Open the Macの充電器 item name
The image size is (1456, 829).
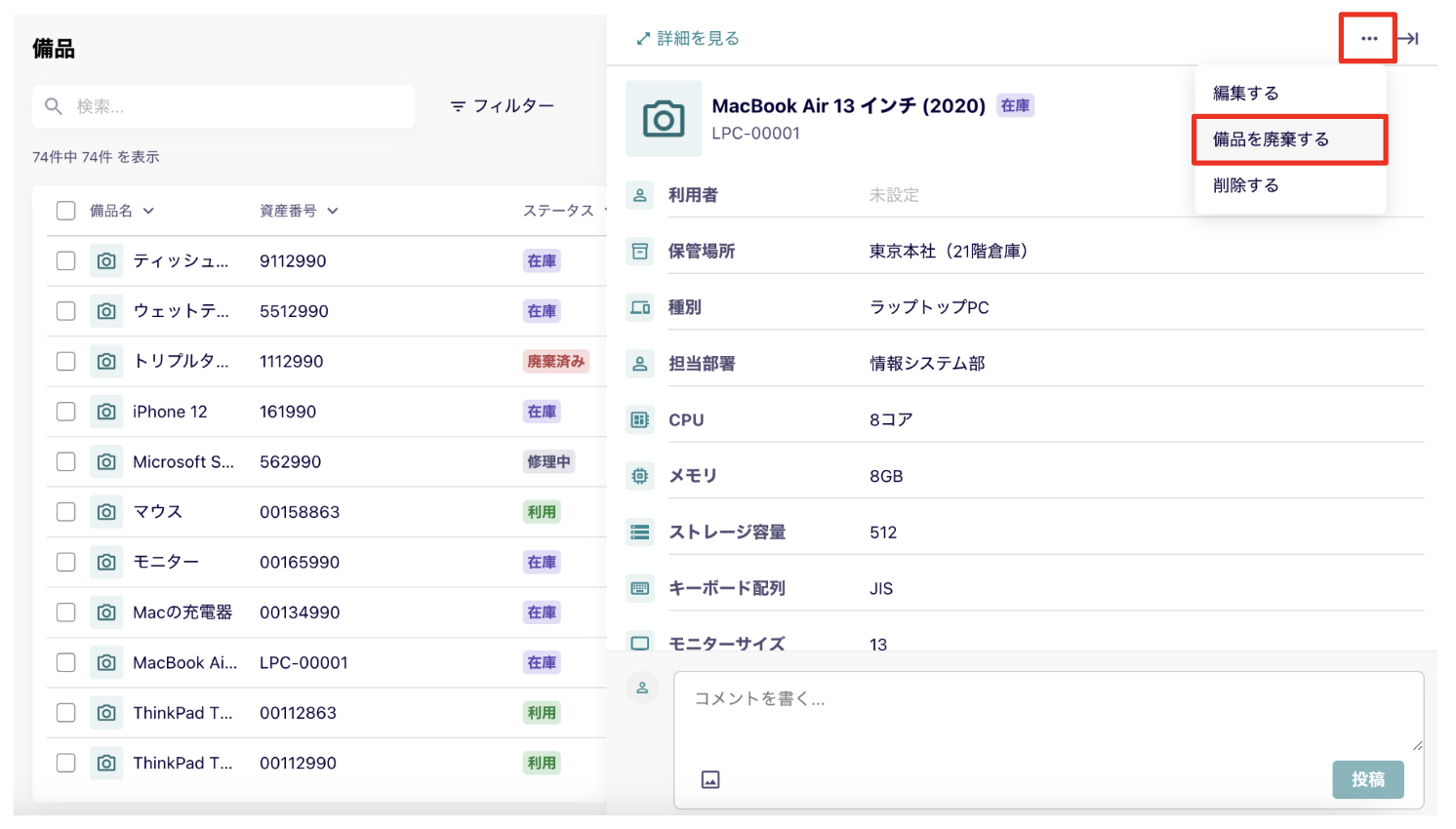point(182,612)
